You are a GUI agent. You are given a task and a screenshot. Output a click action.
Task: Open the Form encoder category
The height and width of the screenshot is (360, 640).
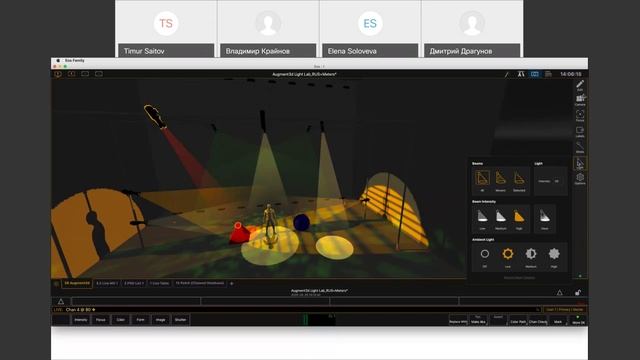[140, 320]
